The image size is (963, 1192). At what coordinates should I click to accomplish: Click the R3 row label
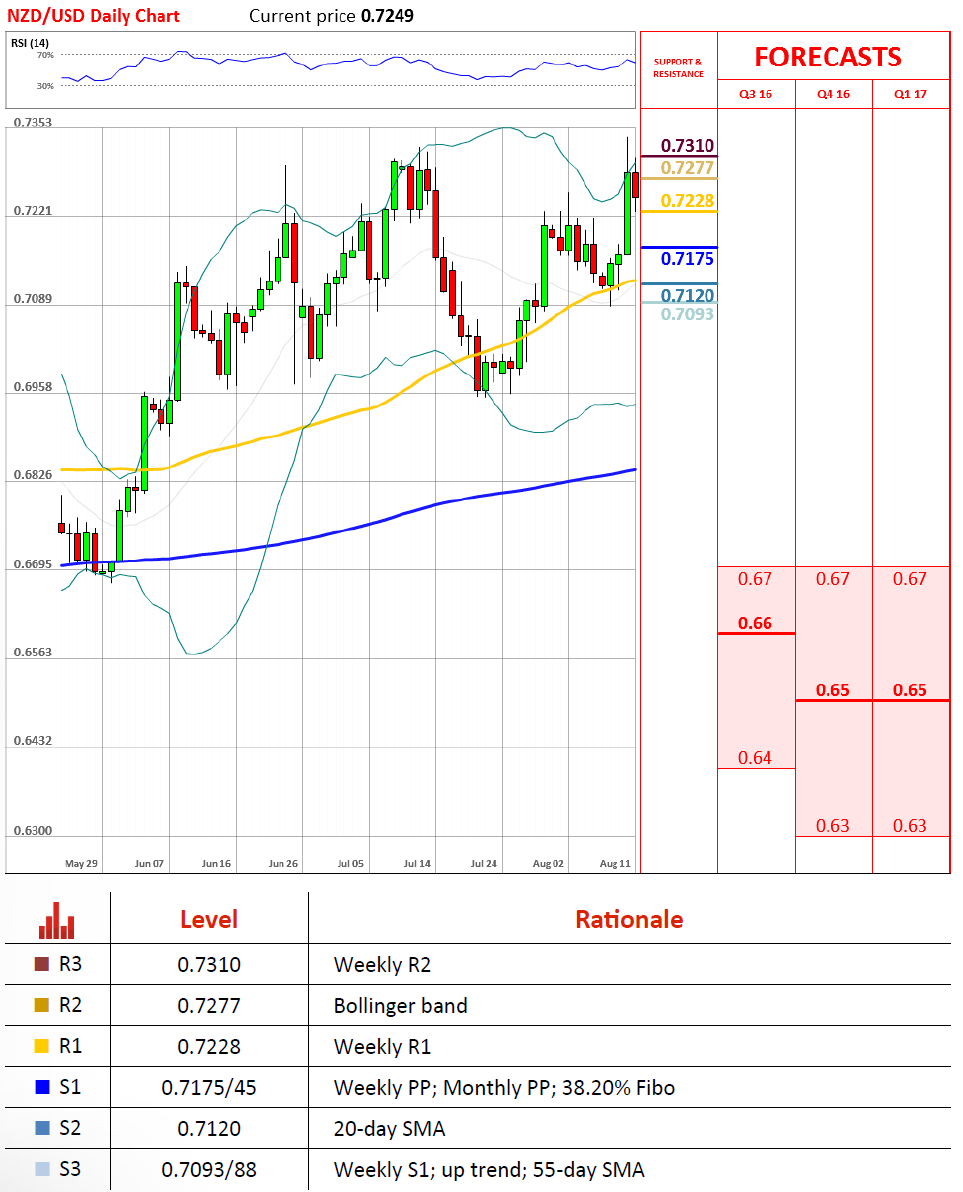coord(70,964)
